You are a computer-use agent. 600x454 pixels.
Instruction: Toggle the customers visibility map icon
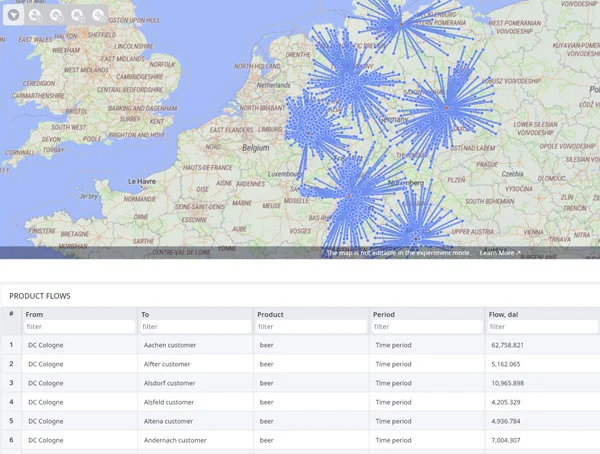click(34, 15)
